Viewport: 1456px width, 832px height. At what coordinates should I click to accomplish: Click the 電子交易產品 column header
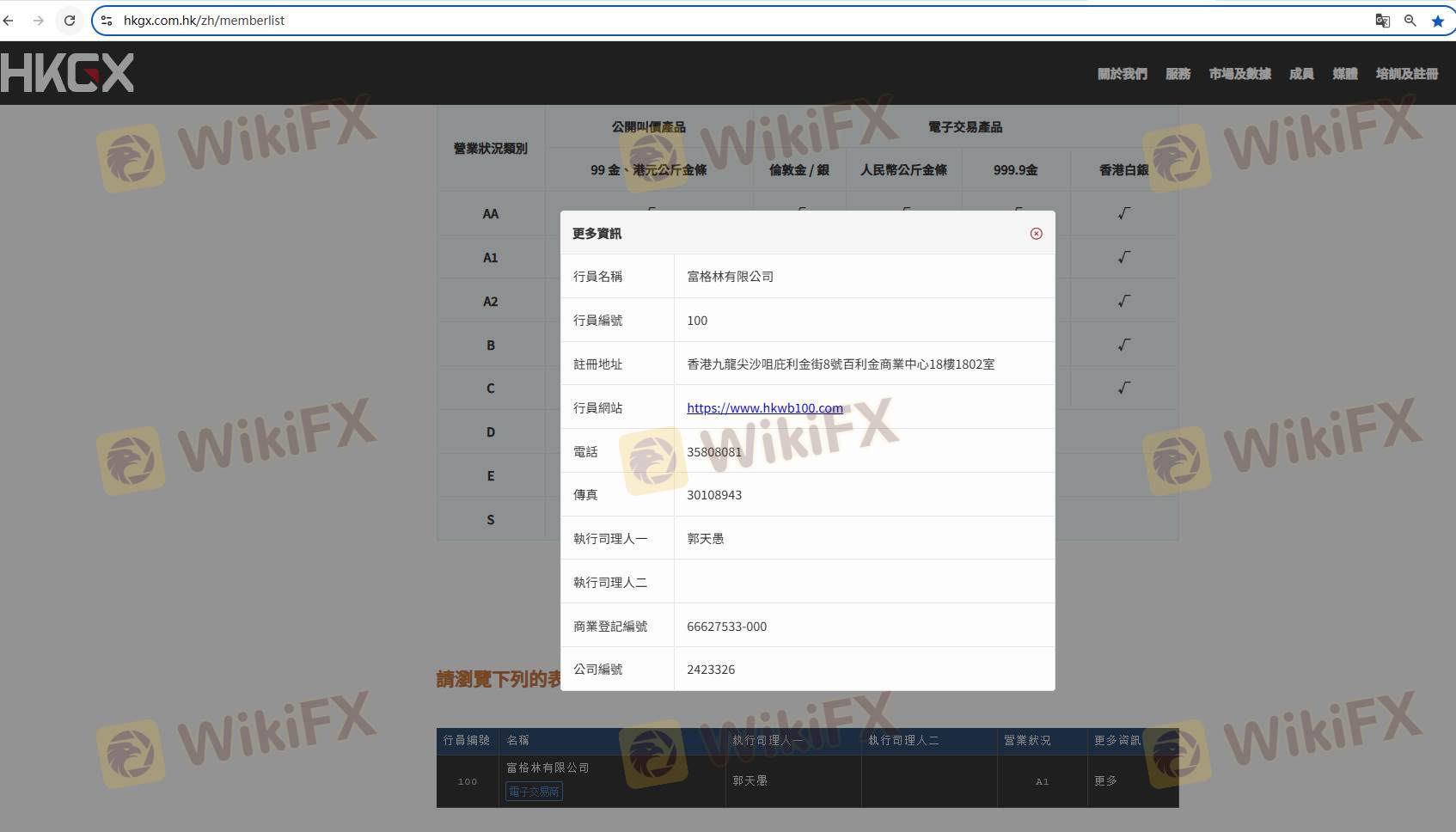[x=965, y=127]
